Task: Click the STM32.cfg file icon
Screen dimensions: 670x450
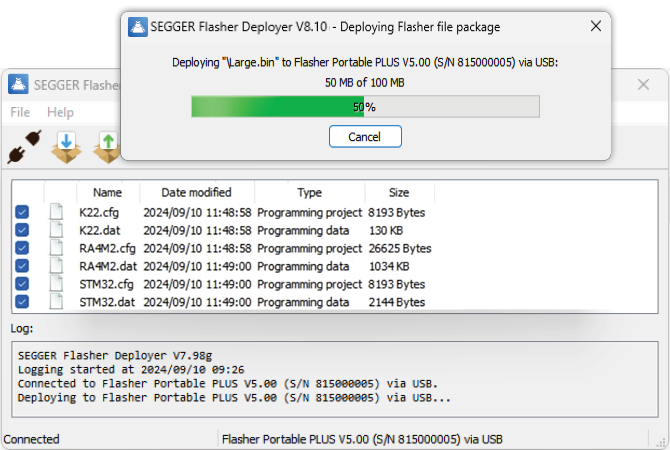Action: [61, 284]
